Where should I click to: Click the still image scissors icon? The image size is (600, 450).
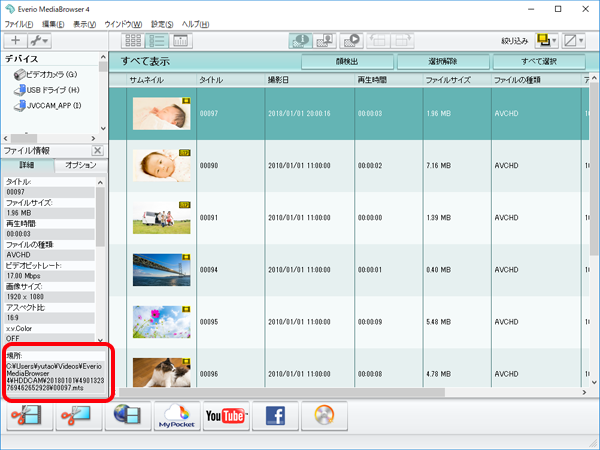tap(79, 416)
